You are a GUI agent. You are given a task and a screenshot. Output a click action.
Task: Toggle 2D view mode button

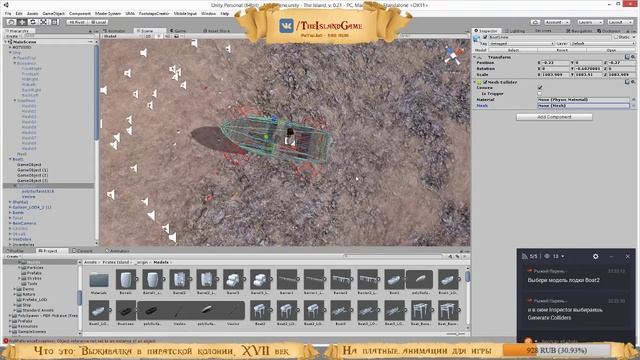148,36
